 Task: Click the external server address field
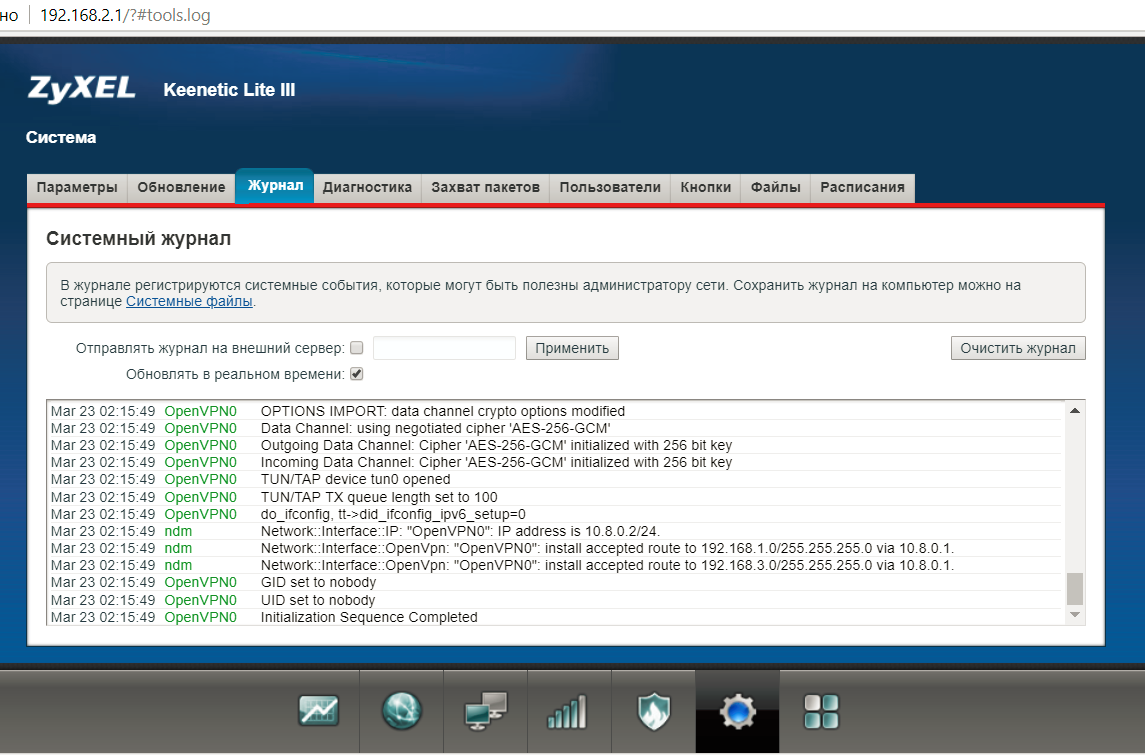[444, 348]
